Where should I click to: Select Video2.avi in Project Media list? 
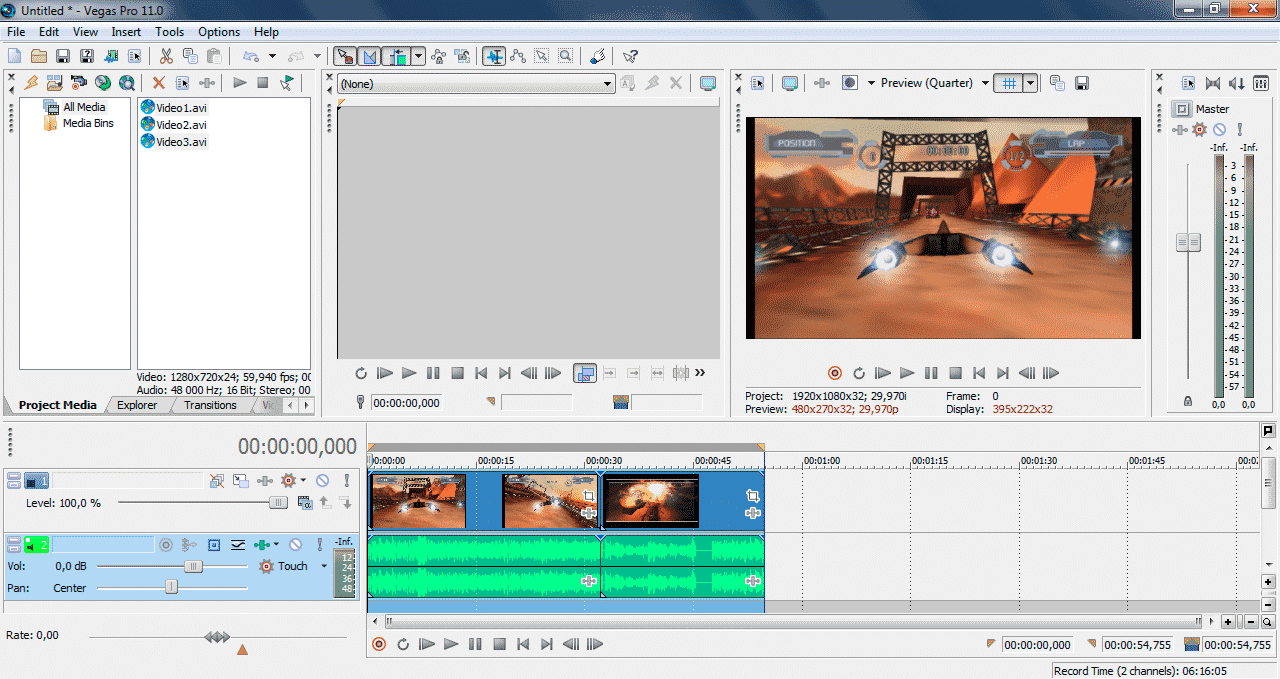tap(181, 125)
